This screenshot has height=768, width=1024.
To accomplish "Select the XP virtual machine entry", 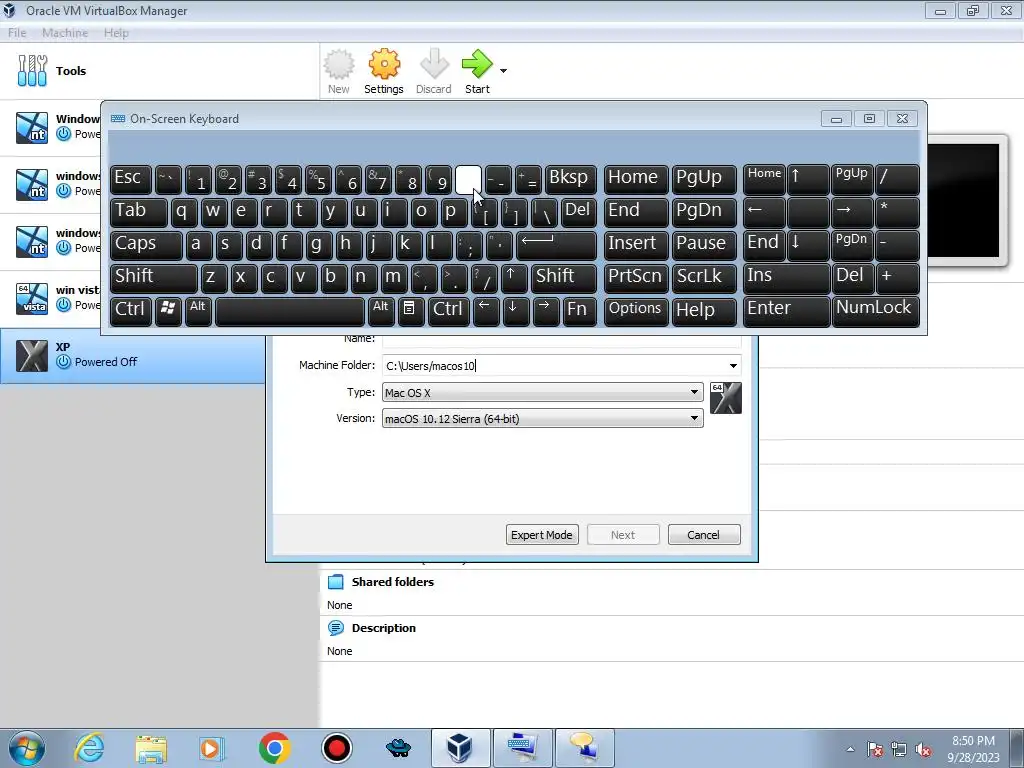I will 133,355.
